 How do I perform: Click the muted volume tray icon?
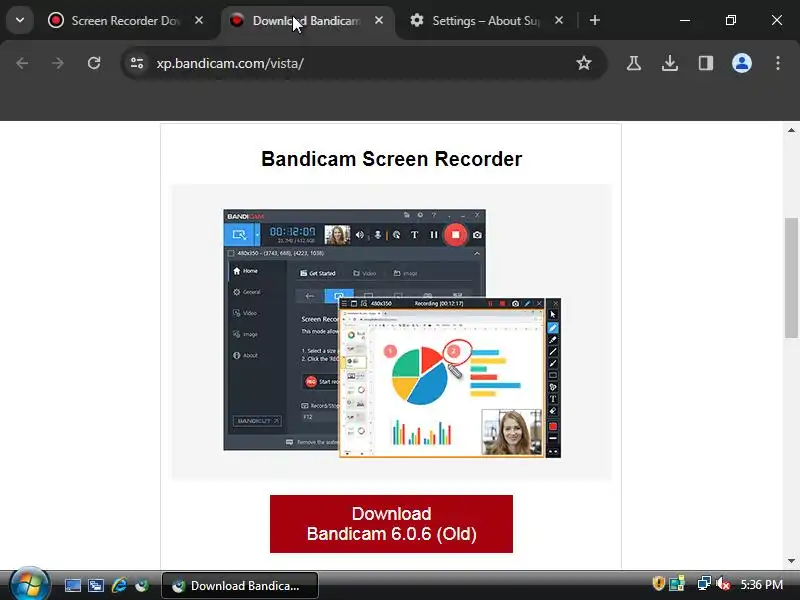[x=723, y=583]
